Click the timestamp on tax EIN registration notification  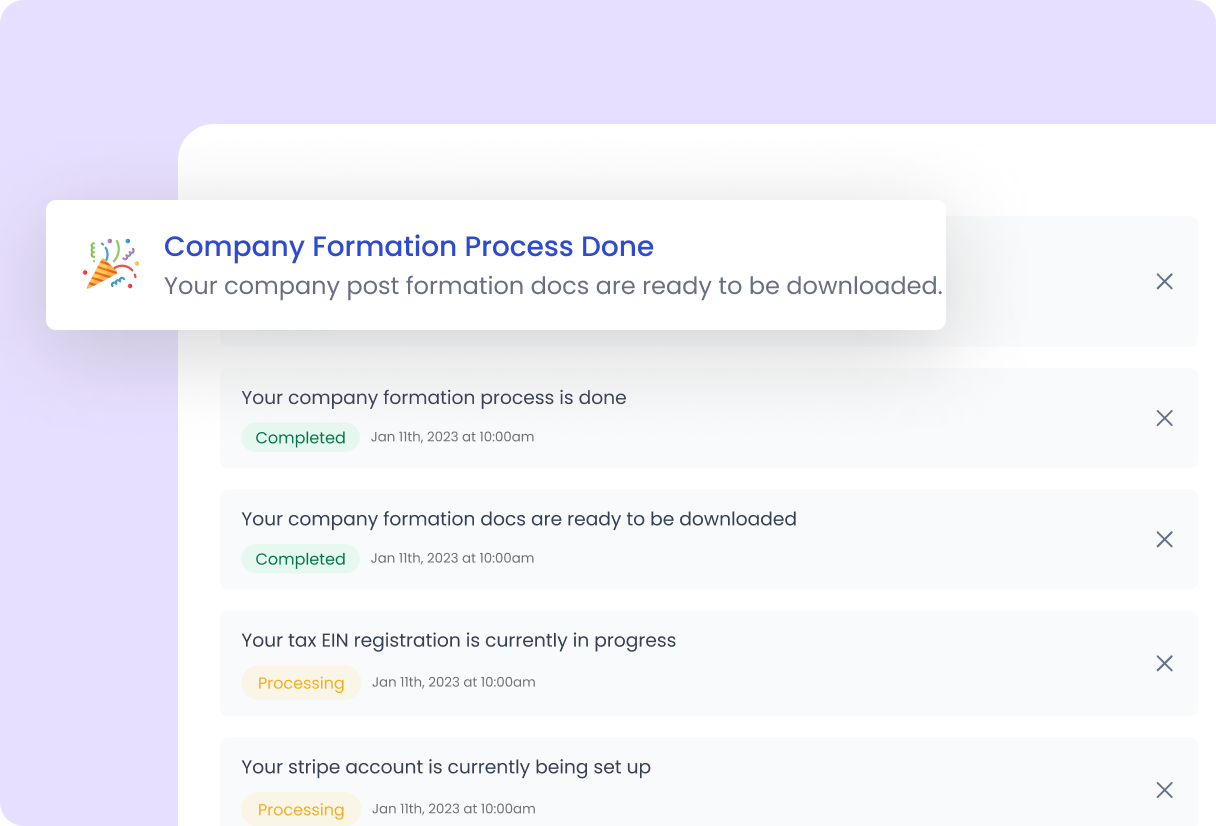453,682
